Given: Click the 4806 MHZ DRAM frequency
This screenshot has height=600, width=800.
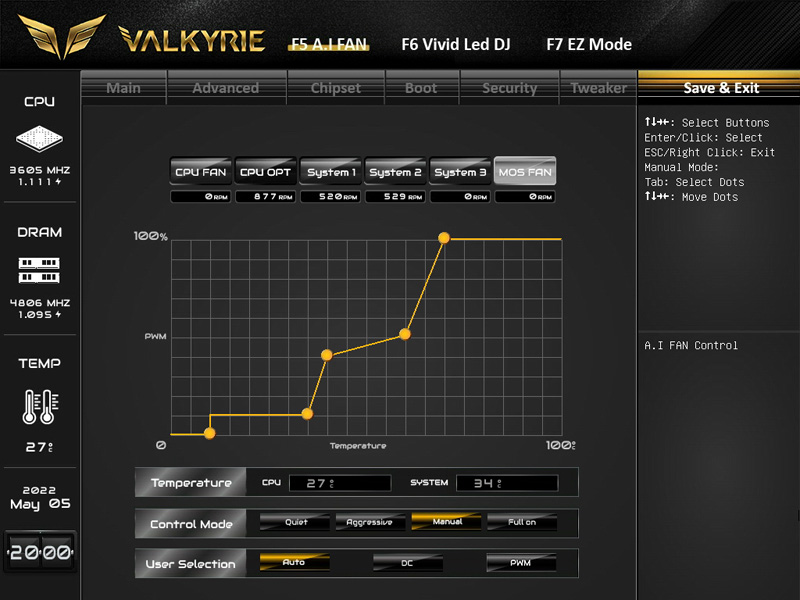Looking at the screenshot, I should point(40,303).
